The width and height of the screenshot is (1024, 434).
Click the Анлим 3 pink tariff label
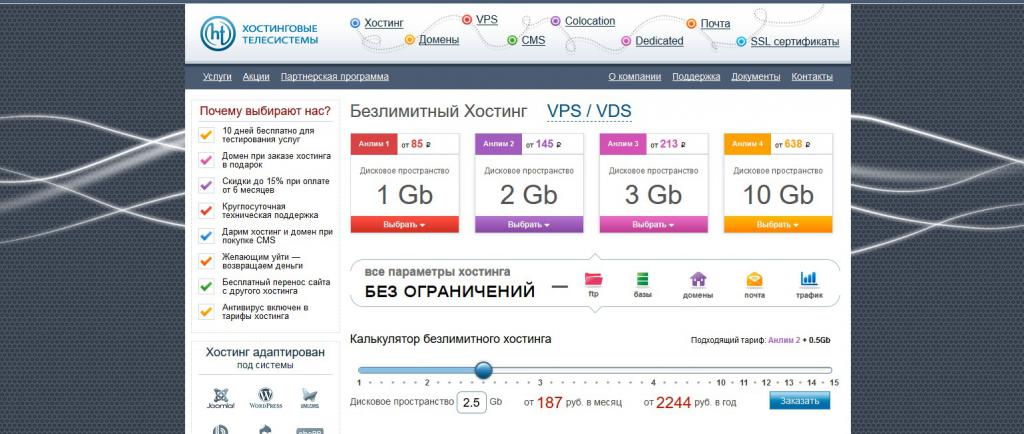point(622,144)
